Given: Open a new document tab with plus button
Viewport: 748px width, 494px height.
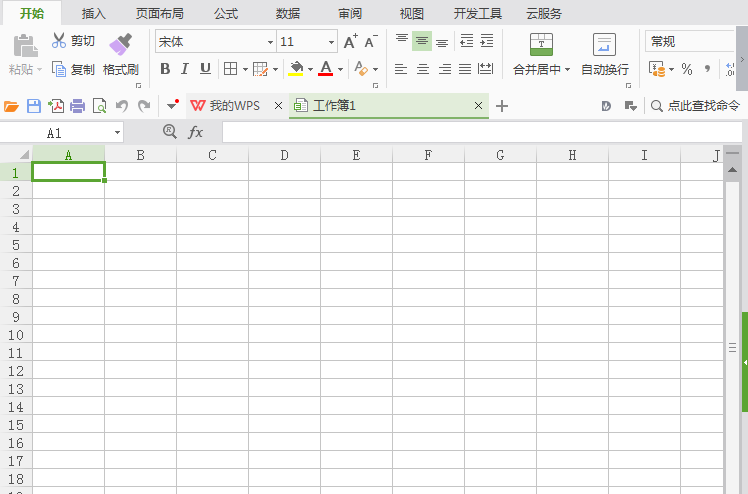Looking at the screenshot, I should pyautogui.click(x=501, y=106).
